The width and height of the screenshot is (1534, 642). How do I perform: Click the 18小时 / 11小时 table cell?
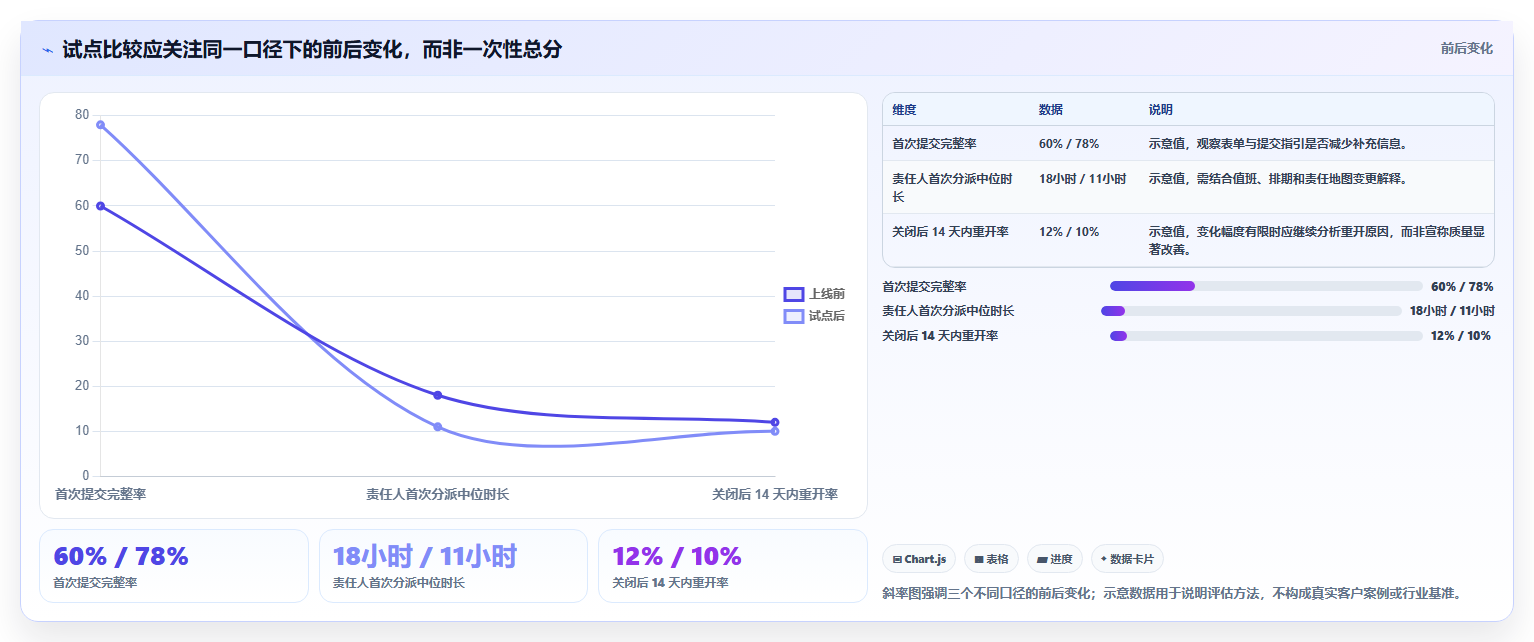1082,179
